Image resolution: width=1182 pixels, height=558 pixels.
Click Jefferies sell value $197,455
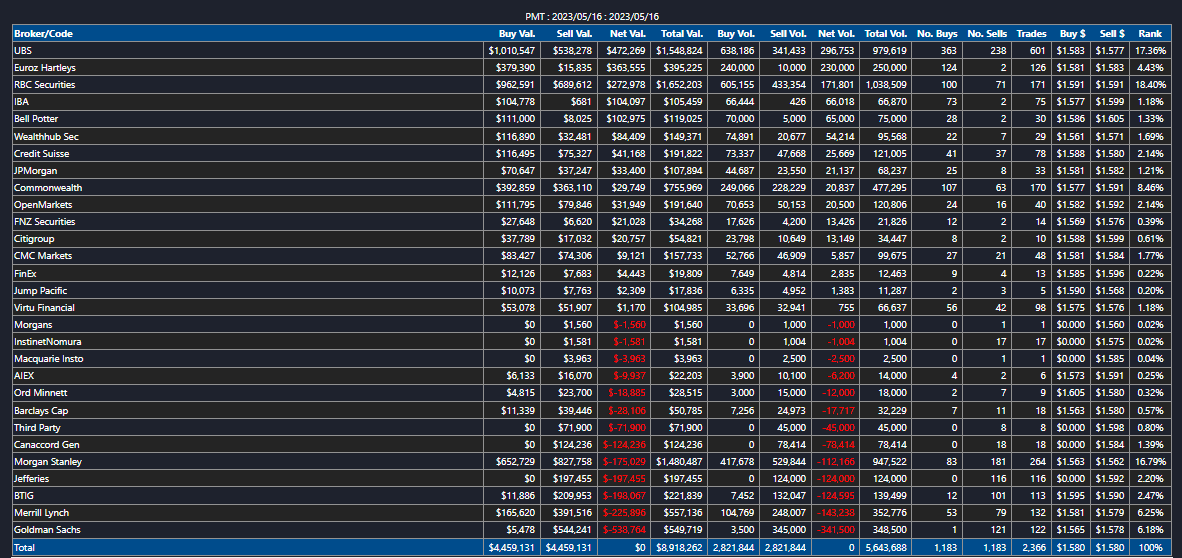click(x=573, y=480)
